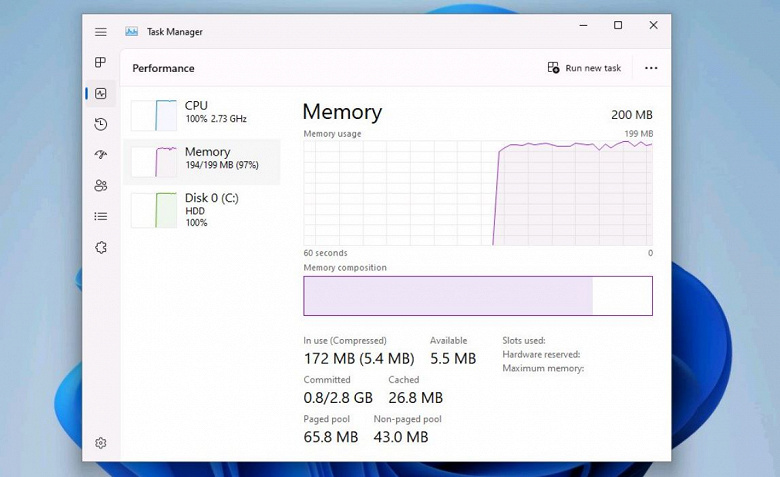
Task: Open the App history page icon
Action: pos(100,124)
